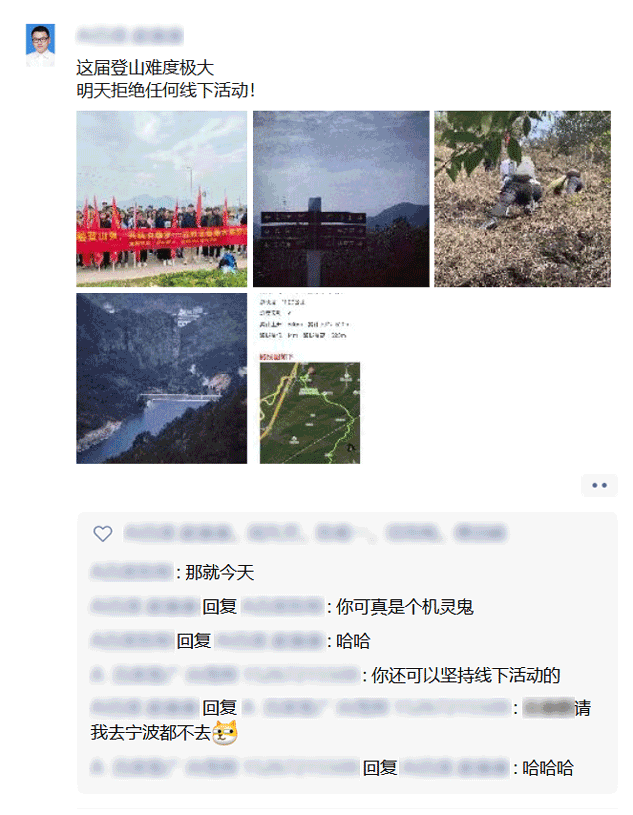Select the post text about 登山难度极大
633x815 pixels.
pos(145,68)
